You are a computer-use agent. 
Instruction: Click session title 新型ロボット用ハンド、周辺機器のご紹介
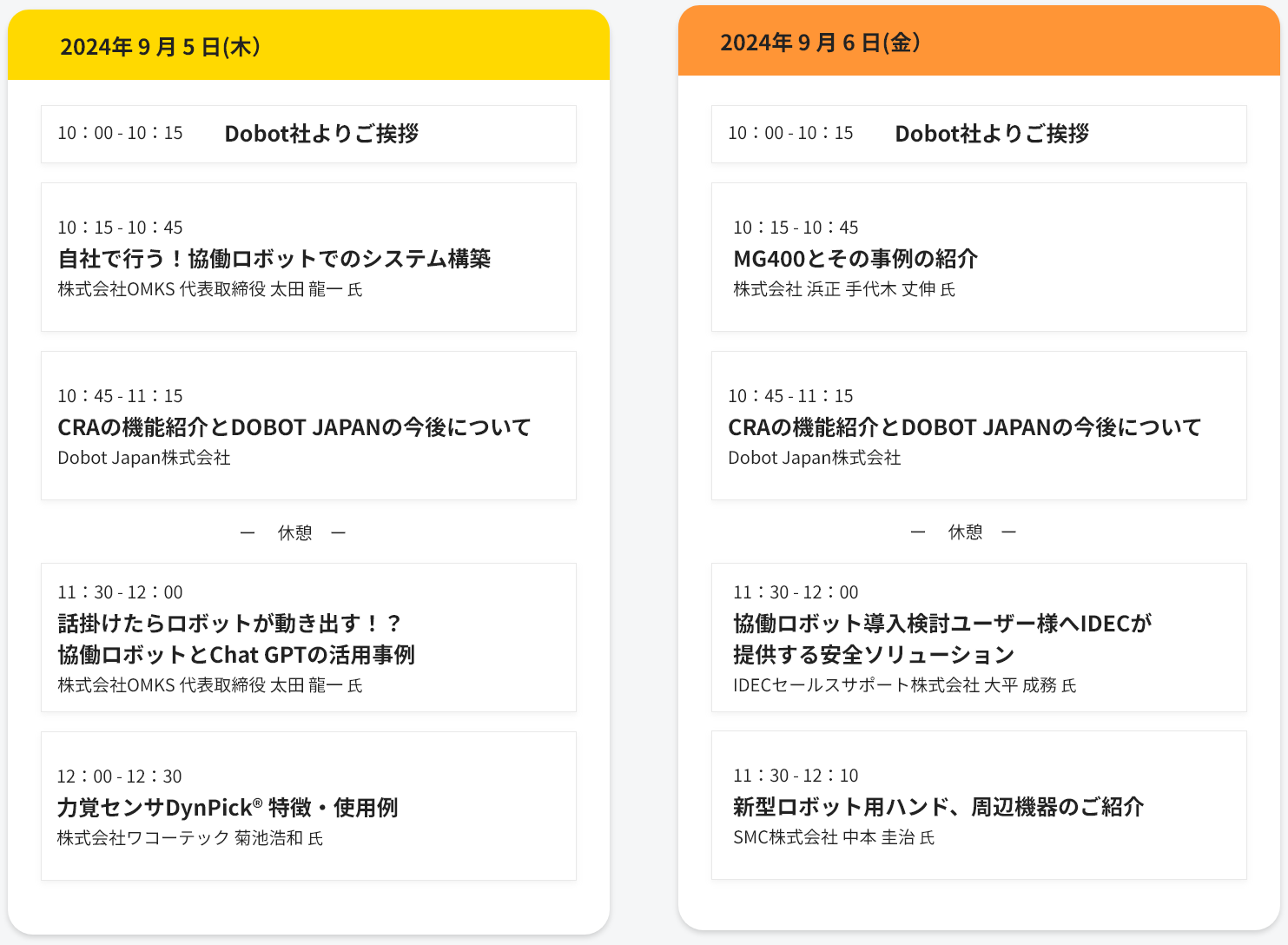[x=939, y=807]
